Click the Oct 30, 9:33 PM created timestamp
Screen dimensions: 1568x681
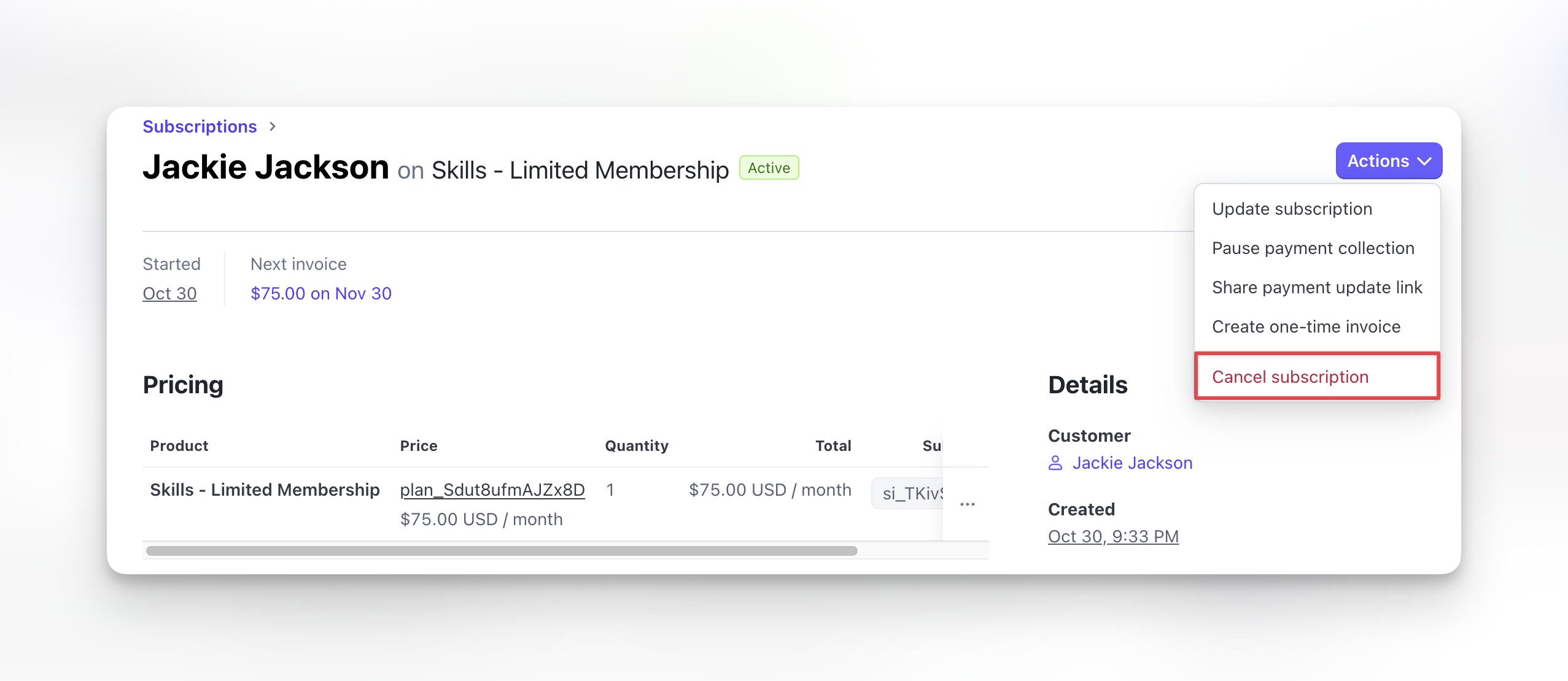1112,536
